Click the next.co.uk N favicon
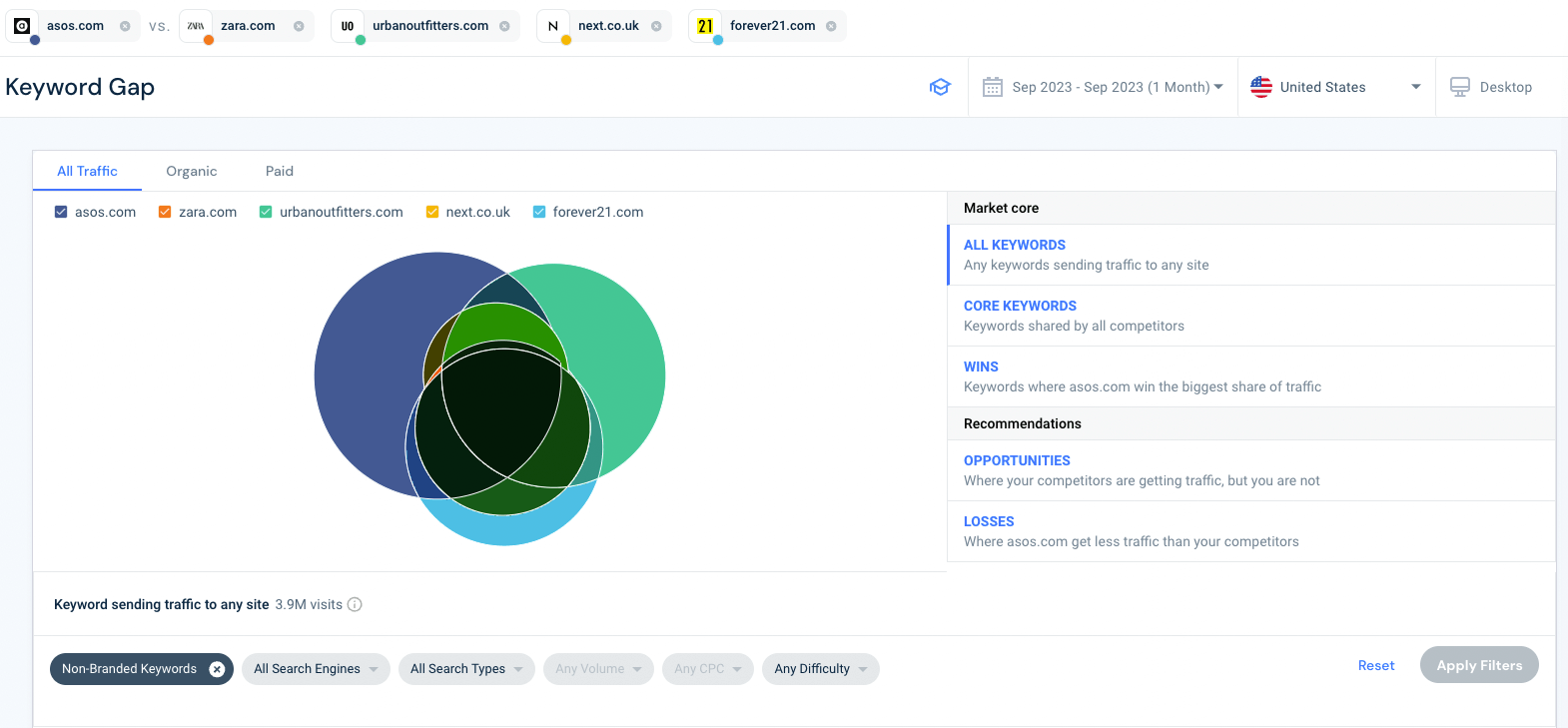Screen dimensions: 1568x728 pos(553,26)
